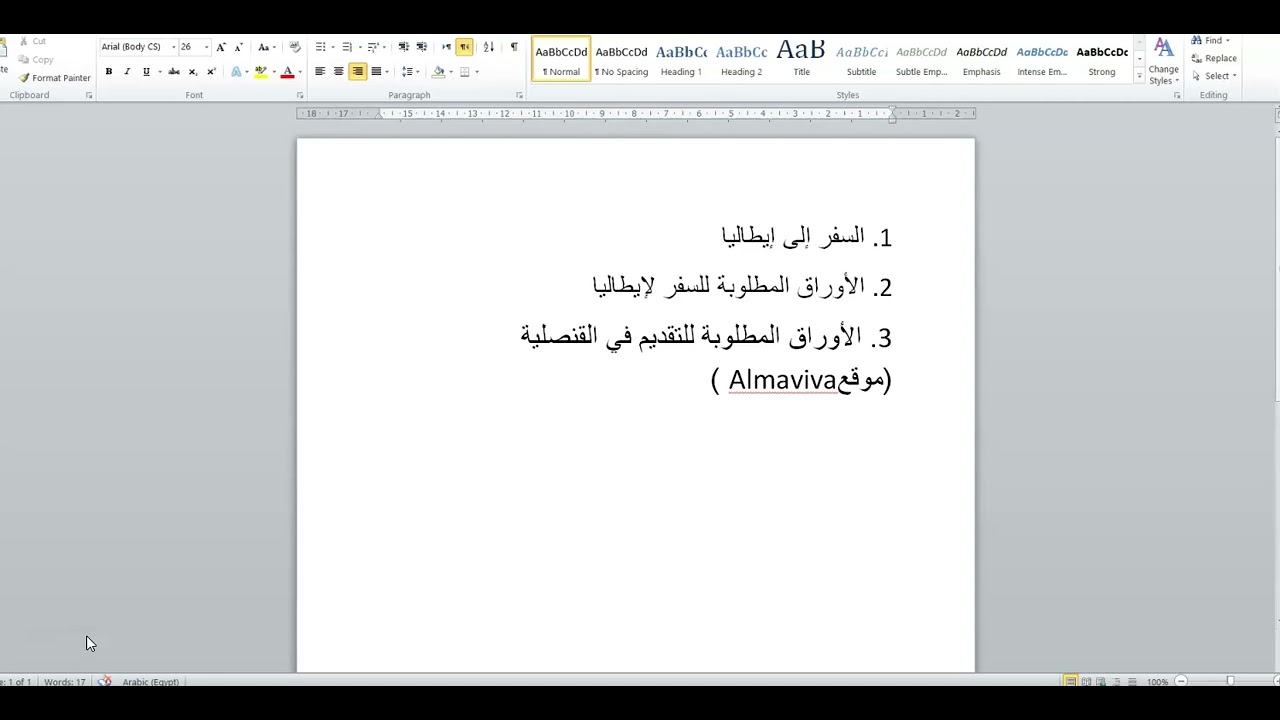Apply strikethrough to text

(x=174, y=72)
